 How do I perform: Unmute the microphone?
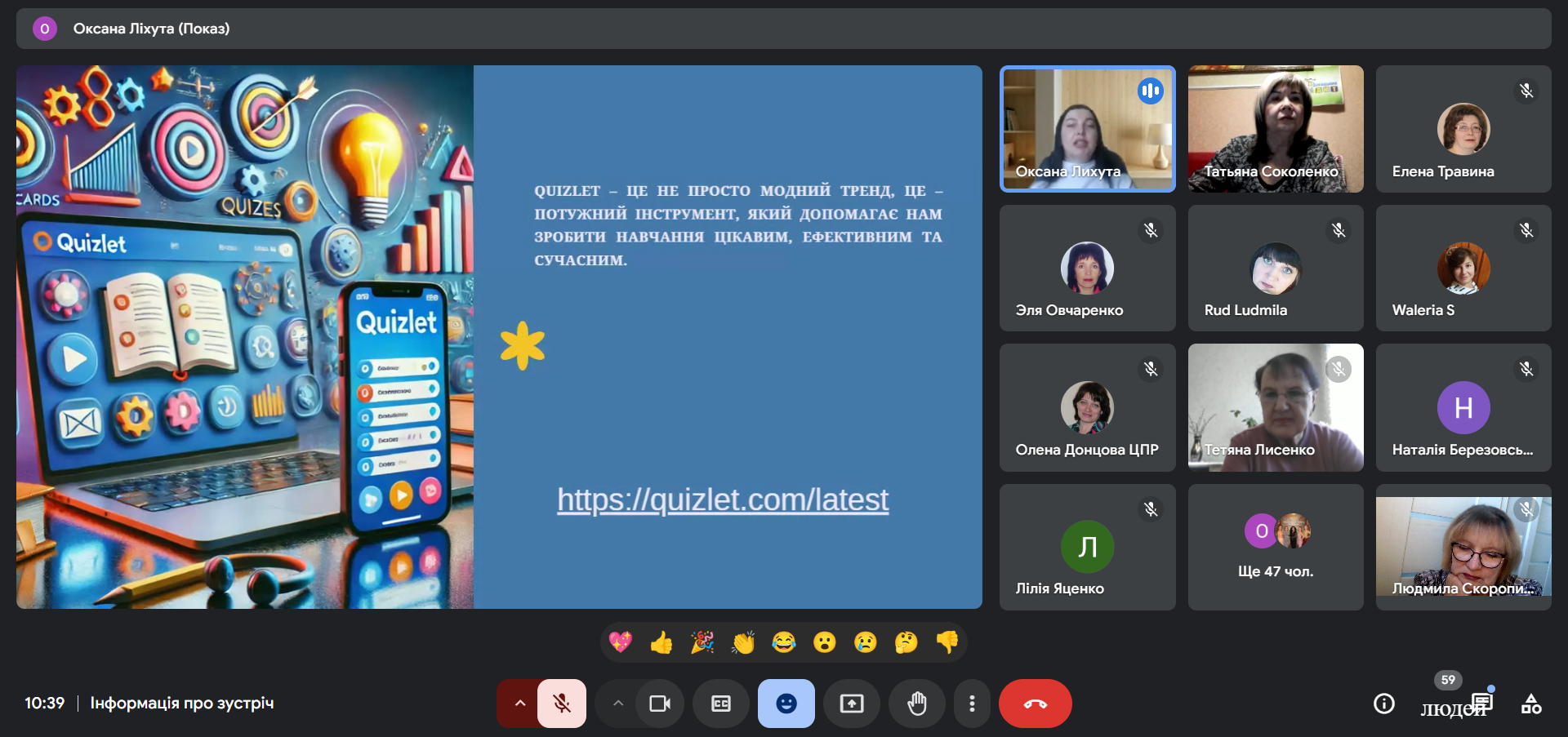[562, 704]
